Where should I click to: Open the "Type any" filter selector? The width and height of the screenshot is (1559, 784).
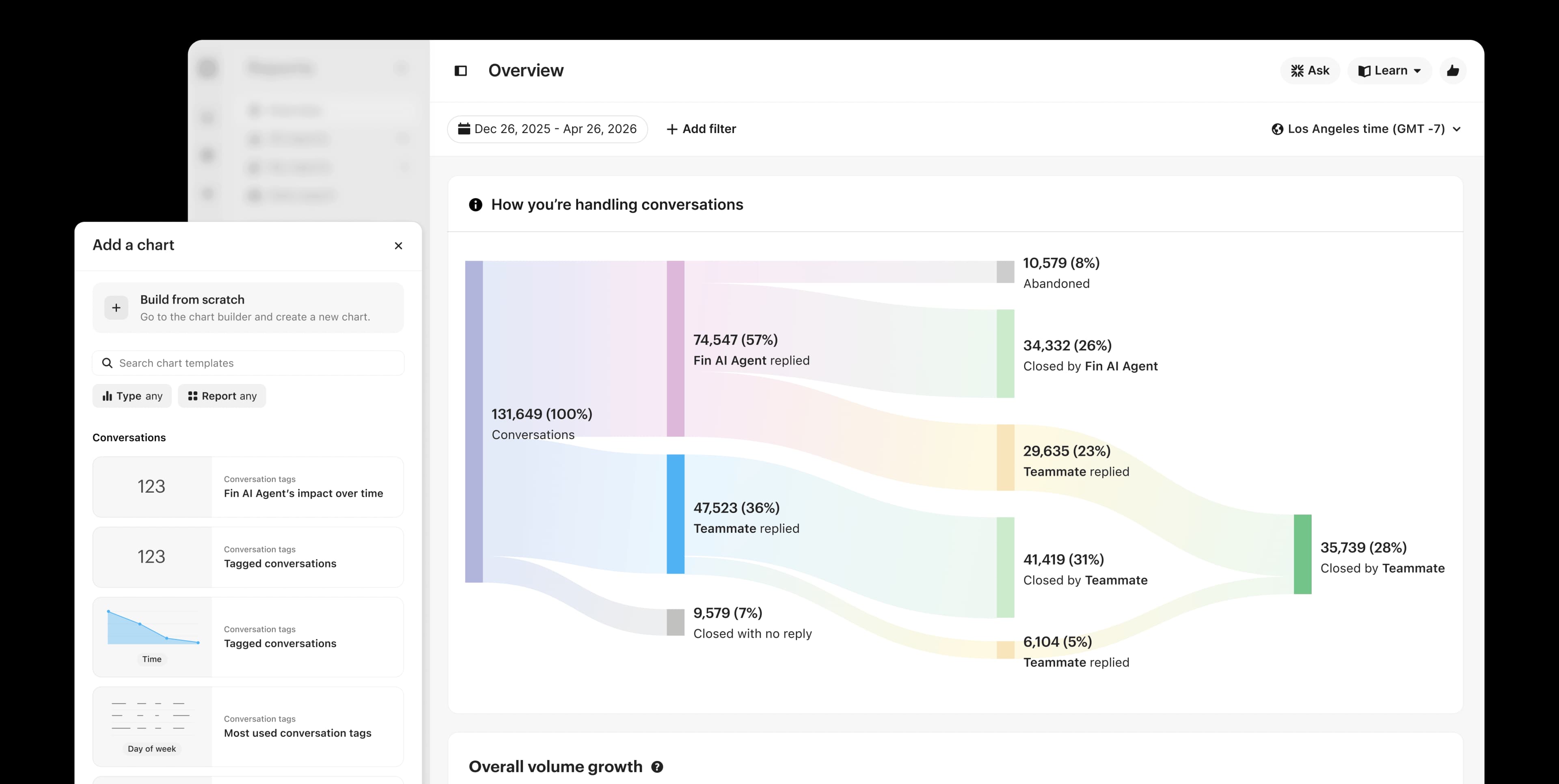click(x=131, y=396)
